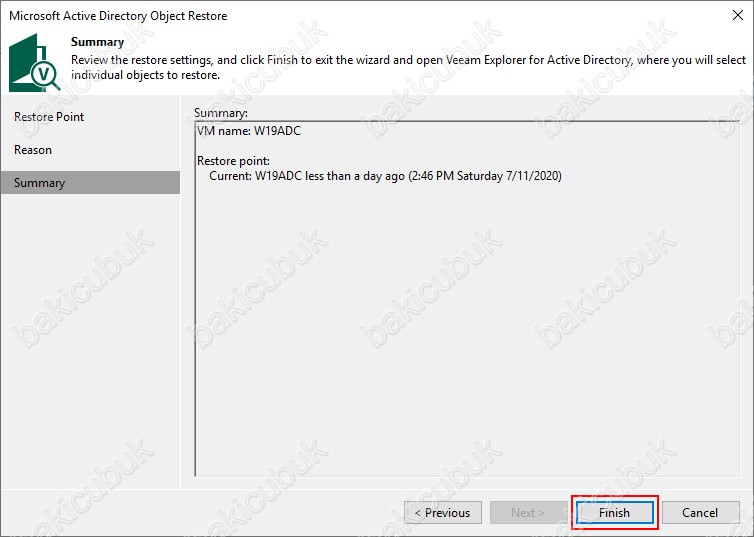The width and height of the screenshot is (754, 537).
Task: Click the "Review the restore settings" description text
Action: pos(408,67)
